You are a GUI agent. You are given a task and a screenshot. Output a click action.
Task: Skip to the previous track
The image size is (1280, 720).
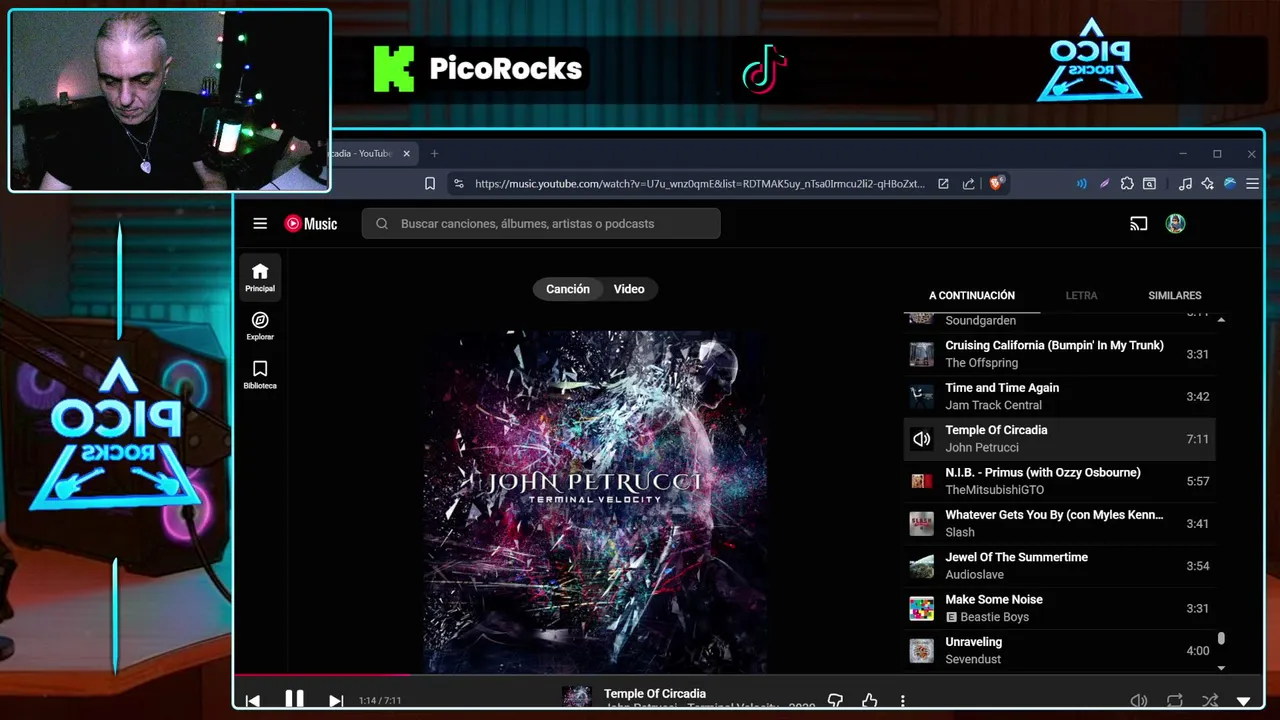coord(253,701)
